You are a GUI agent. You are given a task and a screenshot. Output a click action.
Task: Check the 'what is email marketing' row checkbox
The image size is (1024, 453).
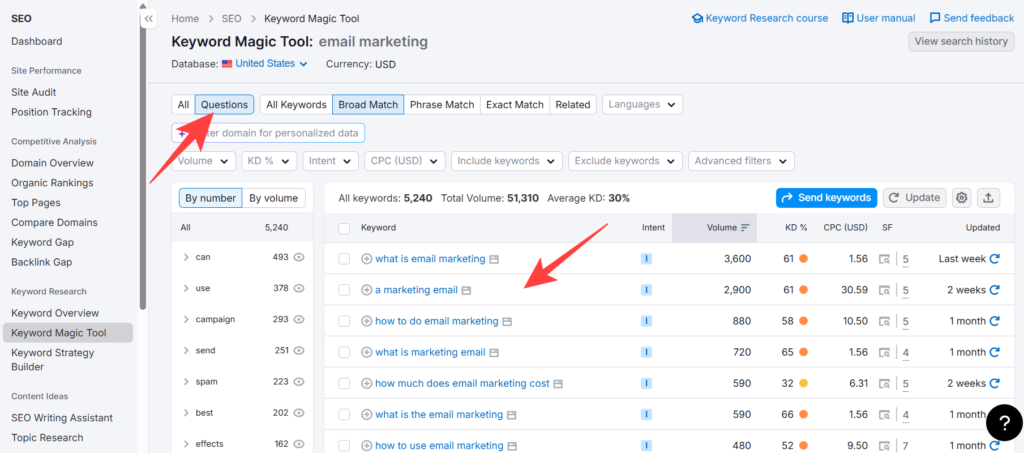[344, 259]
